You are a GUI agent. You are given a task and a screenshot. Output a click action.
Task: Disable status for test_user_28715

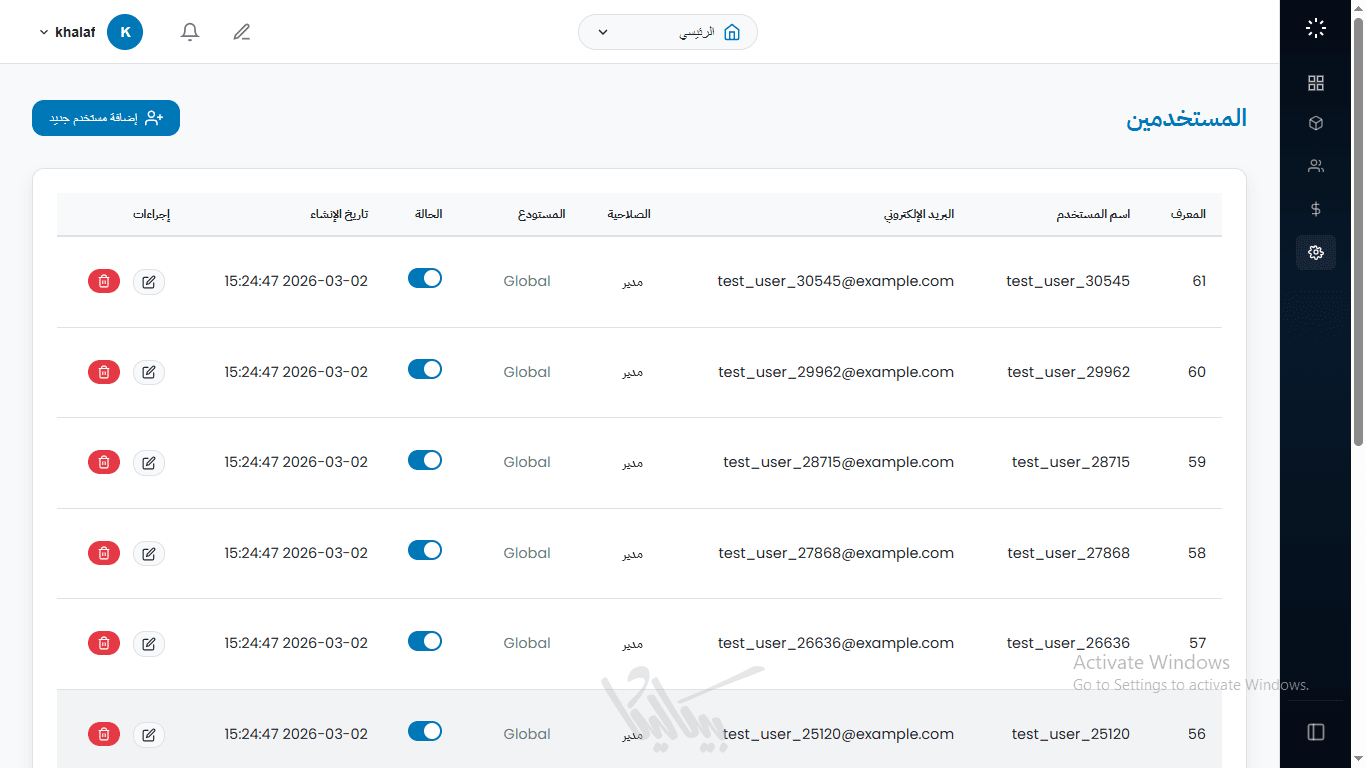(x=425, y=460)
